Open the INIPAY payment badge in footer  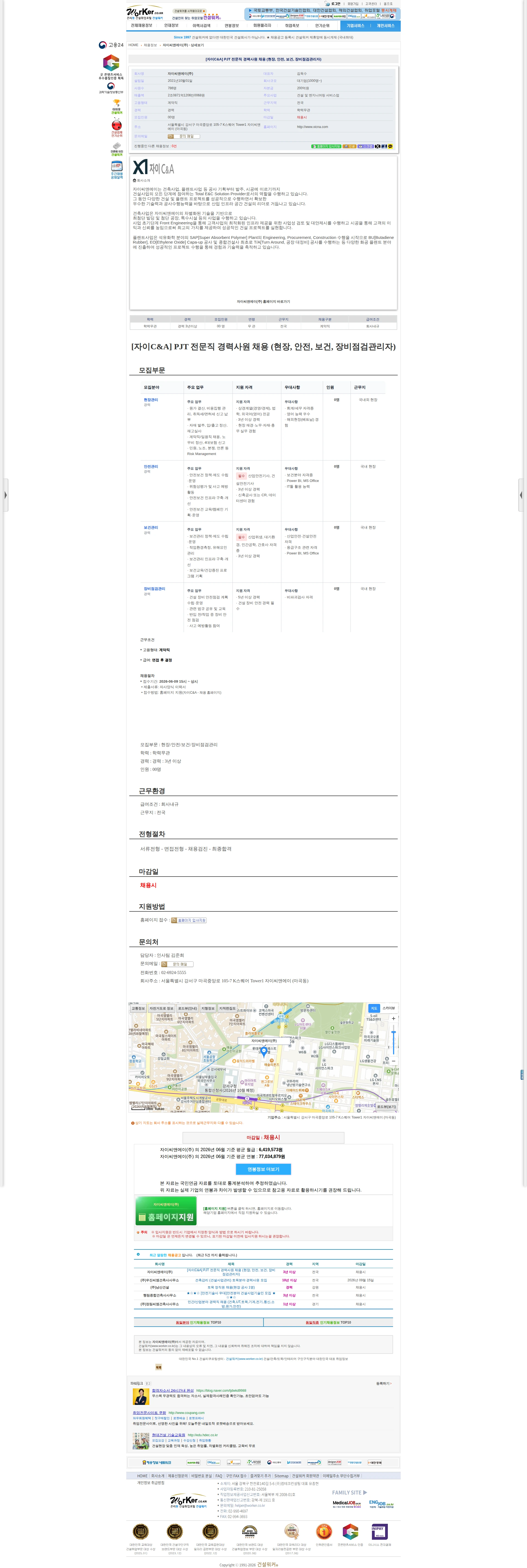[x=380, y=1532]
